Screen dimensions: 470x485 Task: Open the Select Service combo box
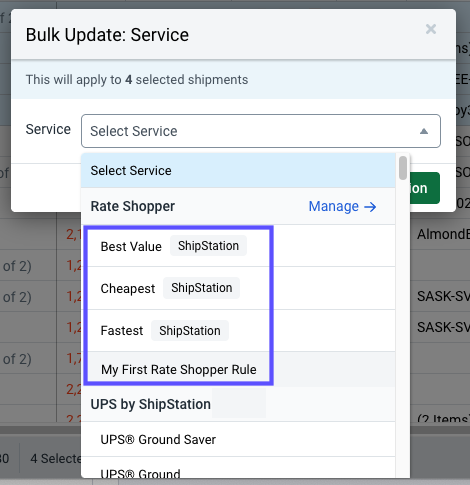(x=261, y=131)
